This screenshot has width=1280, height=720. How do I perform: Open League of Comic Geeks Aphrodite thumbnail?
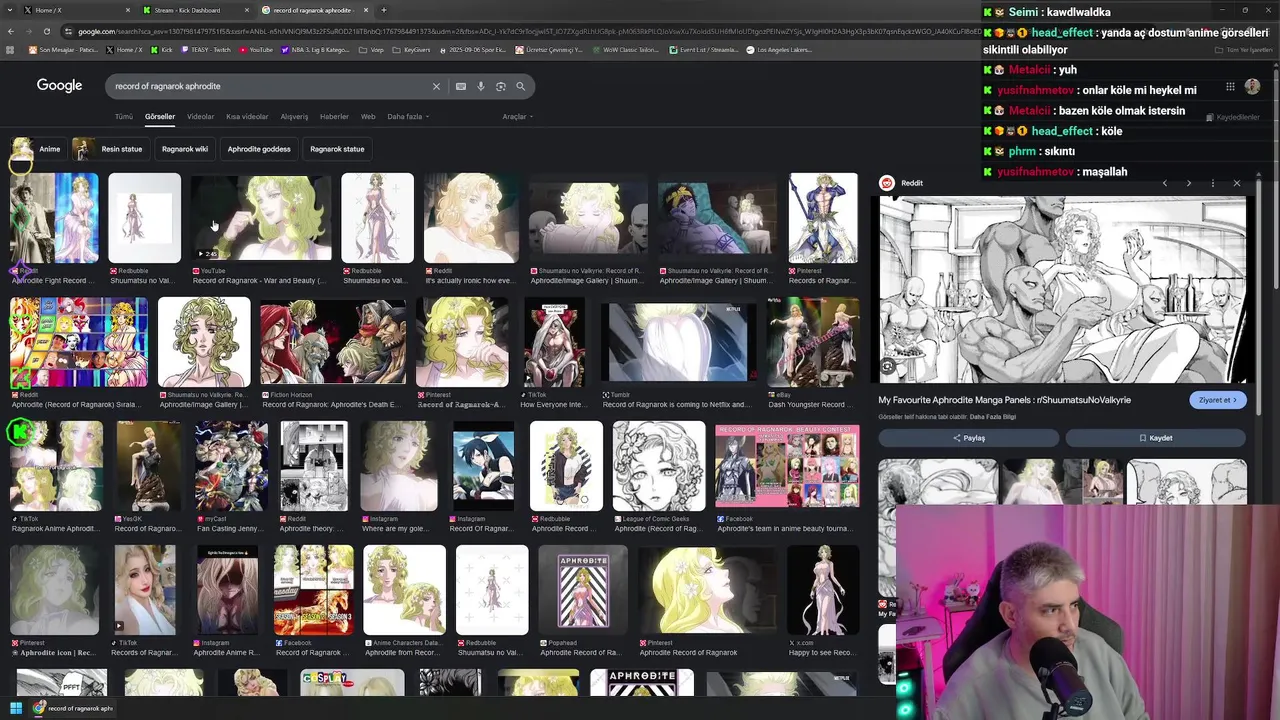click(x=658, y=466)
